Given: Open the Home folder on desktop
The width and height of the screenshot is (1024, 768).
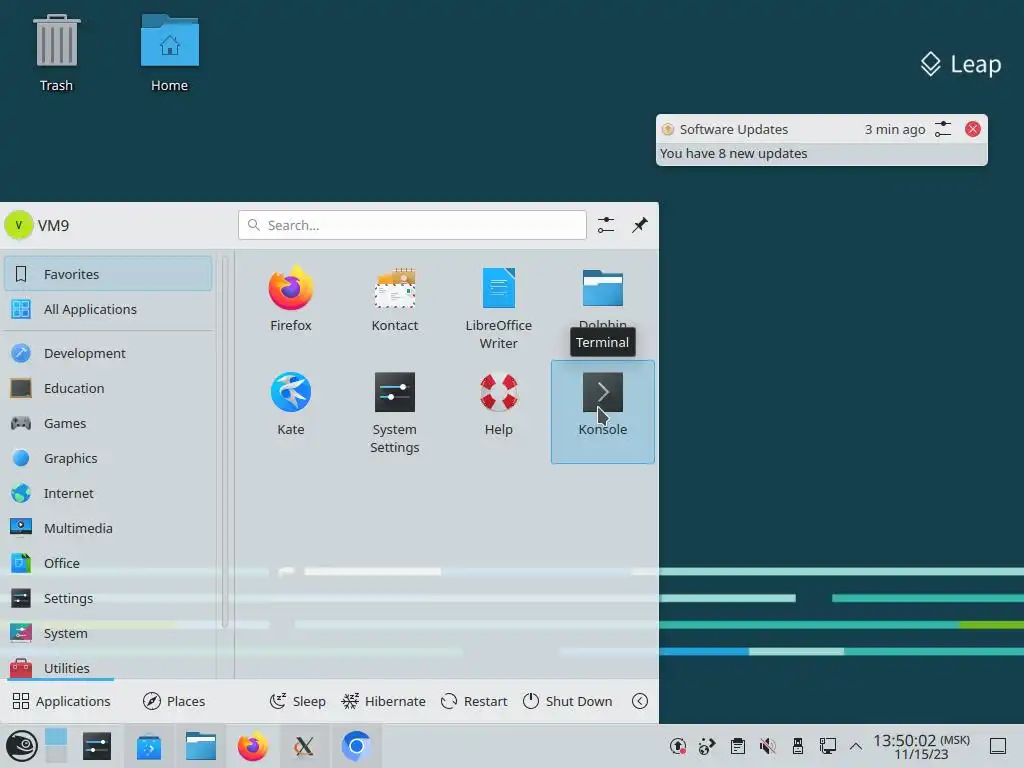Looking at the screenshot, I should coord(169,54).
